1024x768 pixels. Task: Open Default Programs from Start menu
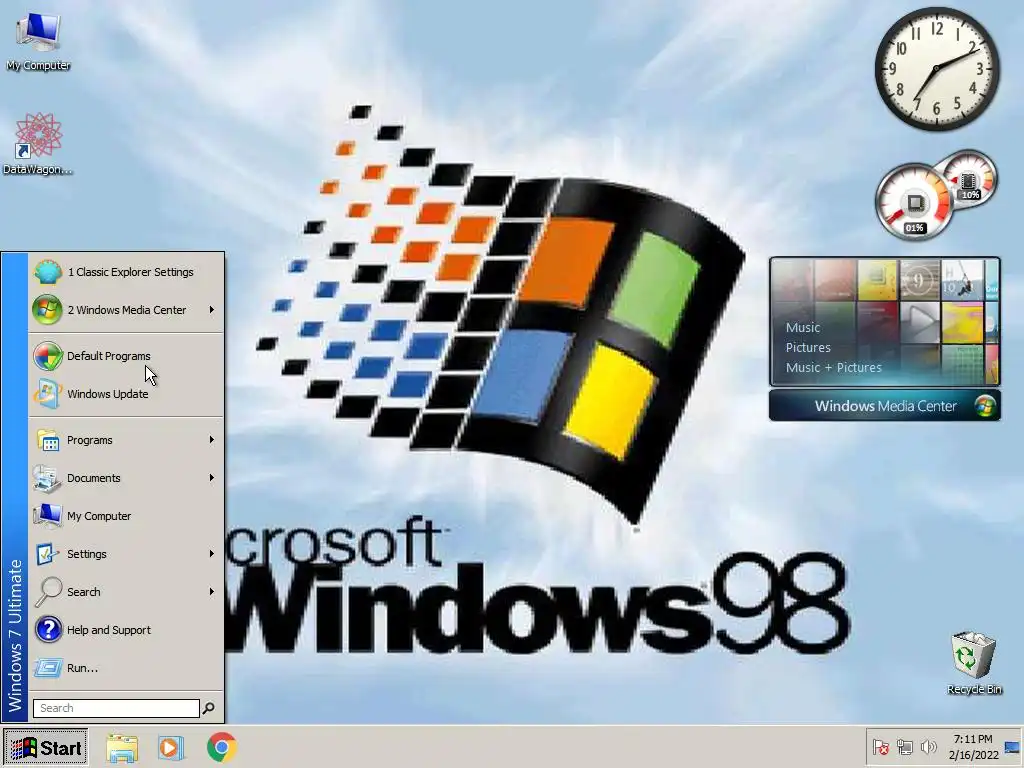[125, 356]
